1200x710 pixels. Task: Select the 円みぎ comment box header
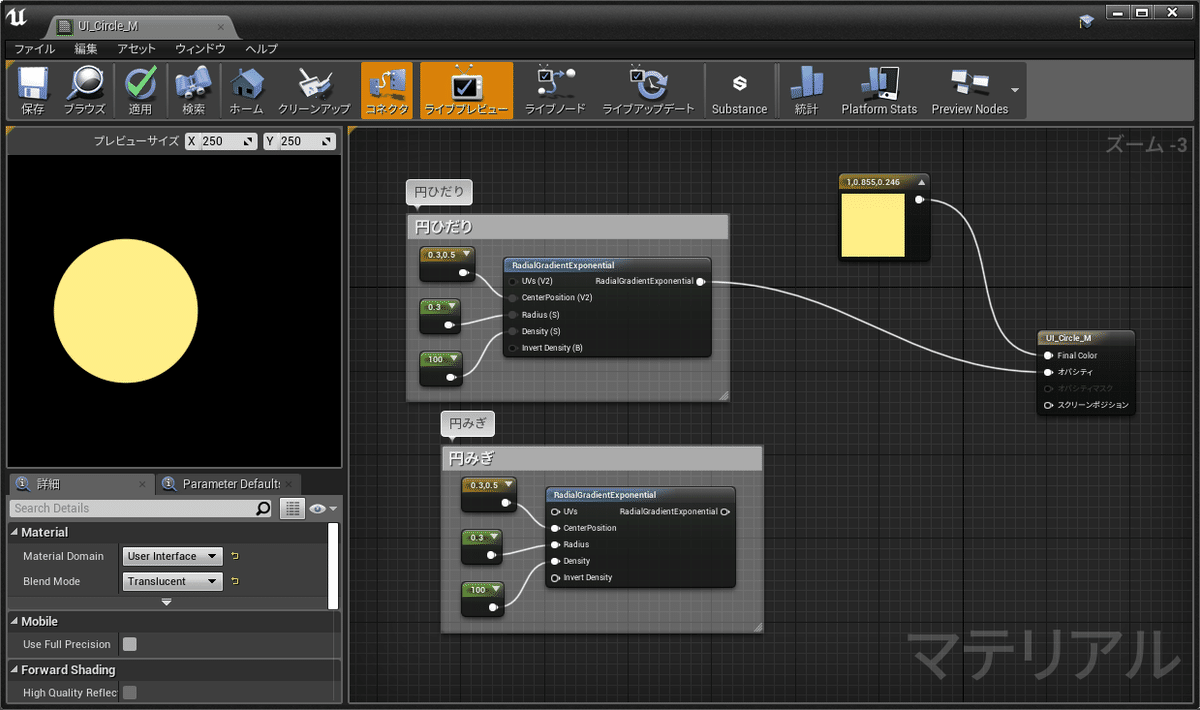point(602,459)
